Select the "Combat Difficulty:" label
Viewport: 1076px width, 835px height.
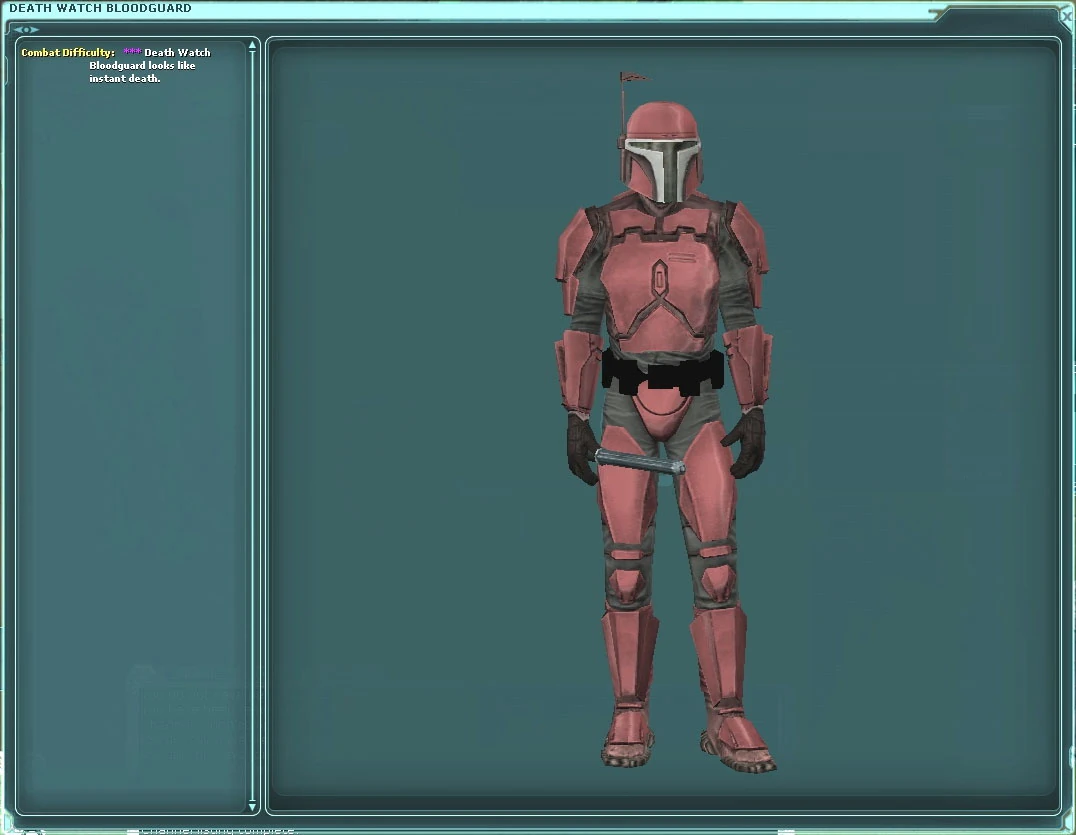coord(68,52)
